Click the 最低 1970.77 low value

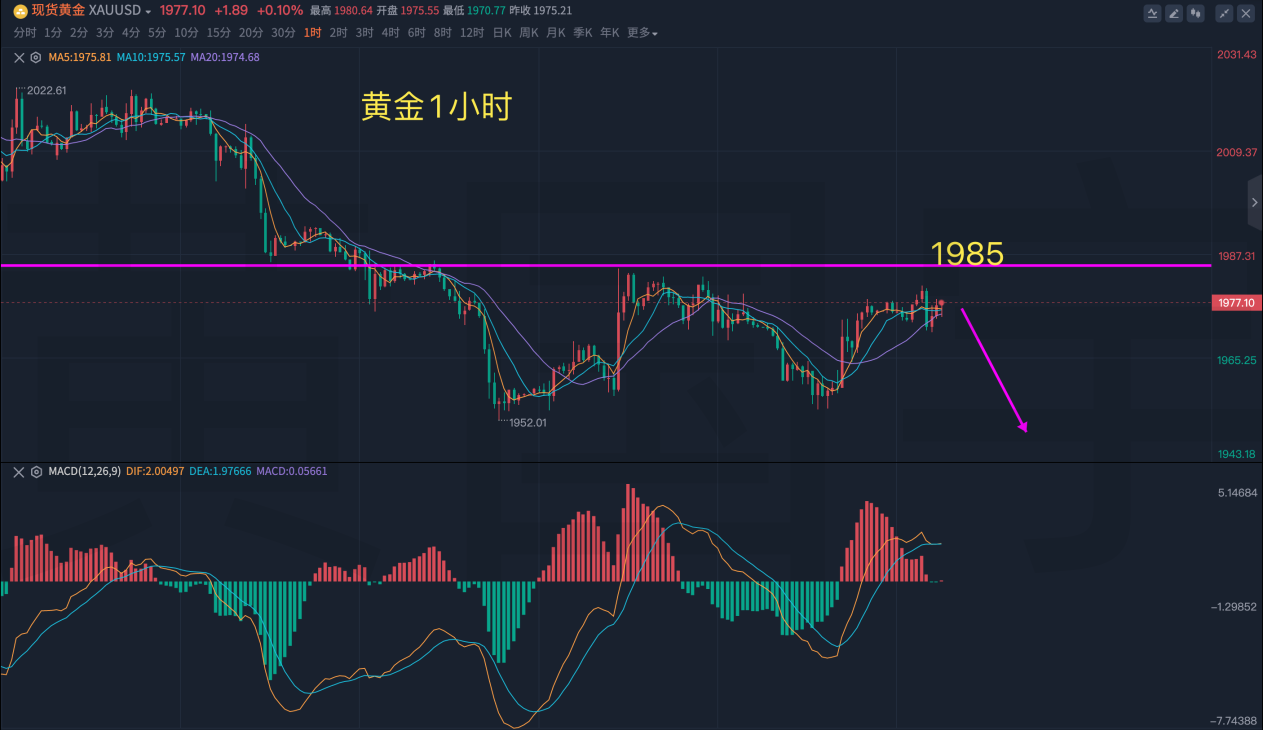point(473,10)
